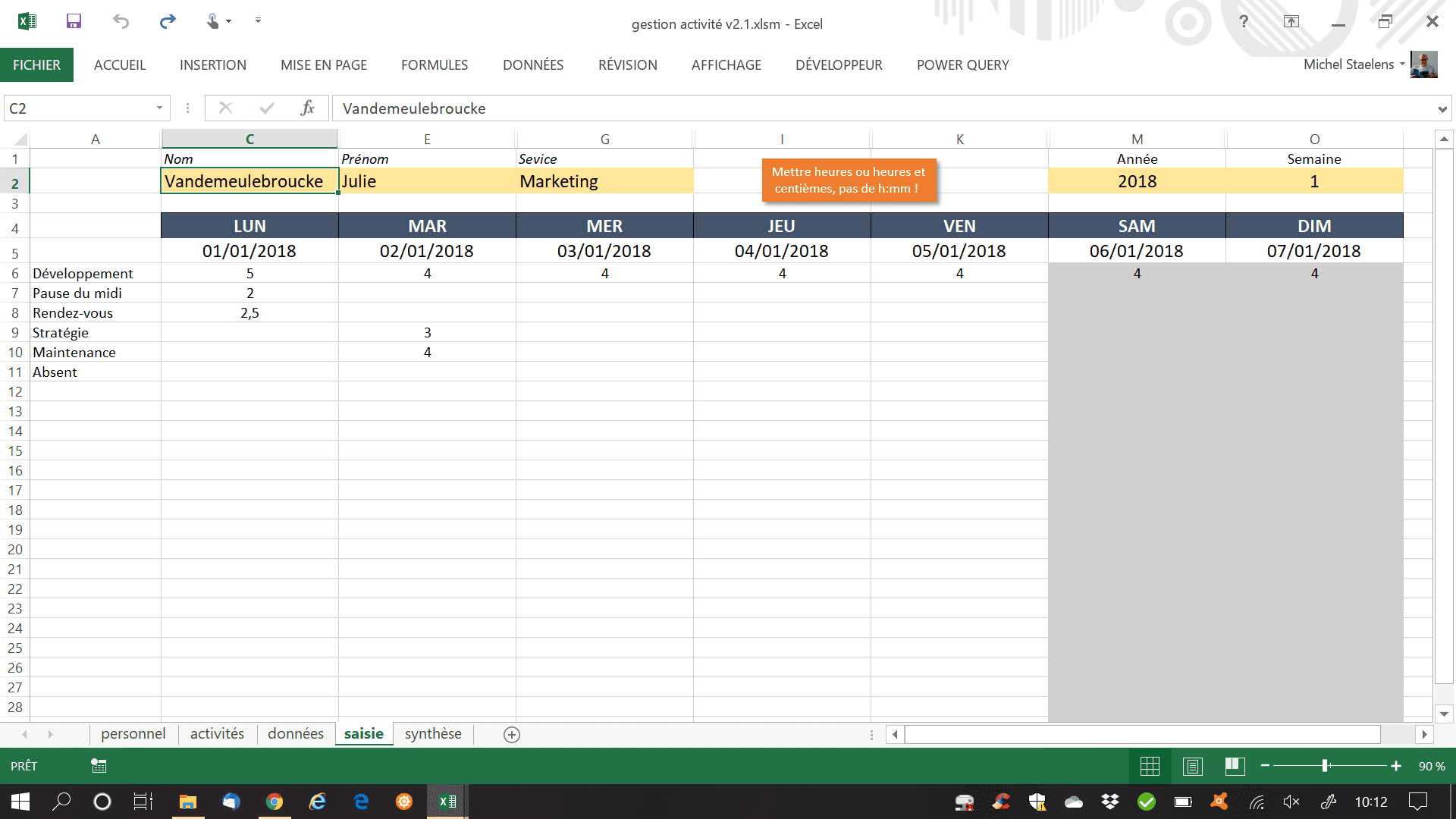Open Customize Quick Access Toolbar dropdown
The width and height of the screenshot is (1456, 819).
click(258, 20)
